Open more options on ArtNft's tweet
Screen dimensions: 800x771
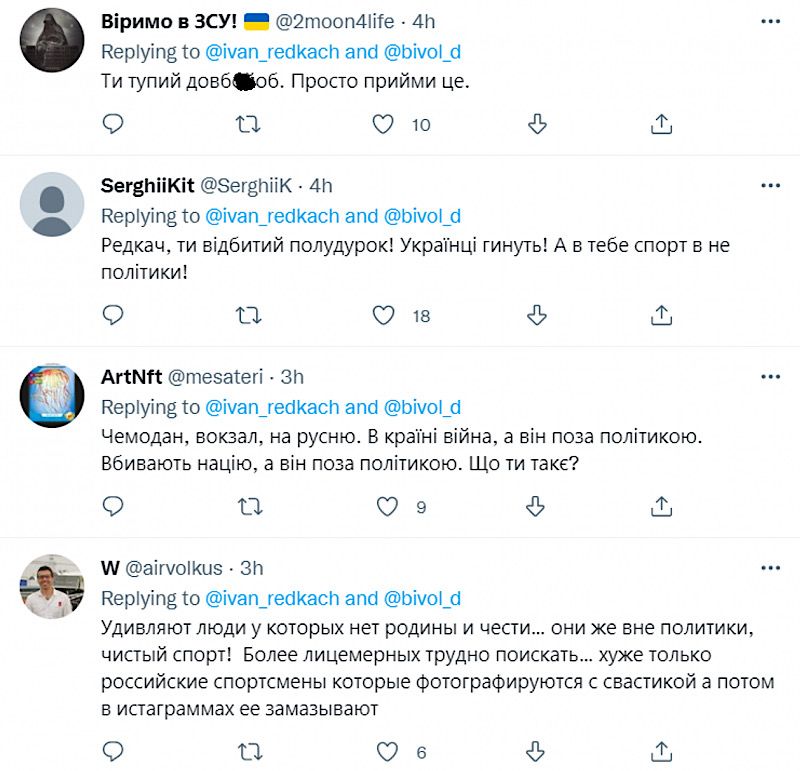pyautogui.click(x=770, y=377)
